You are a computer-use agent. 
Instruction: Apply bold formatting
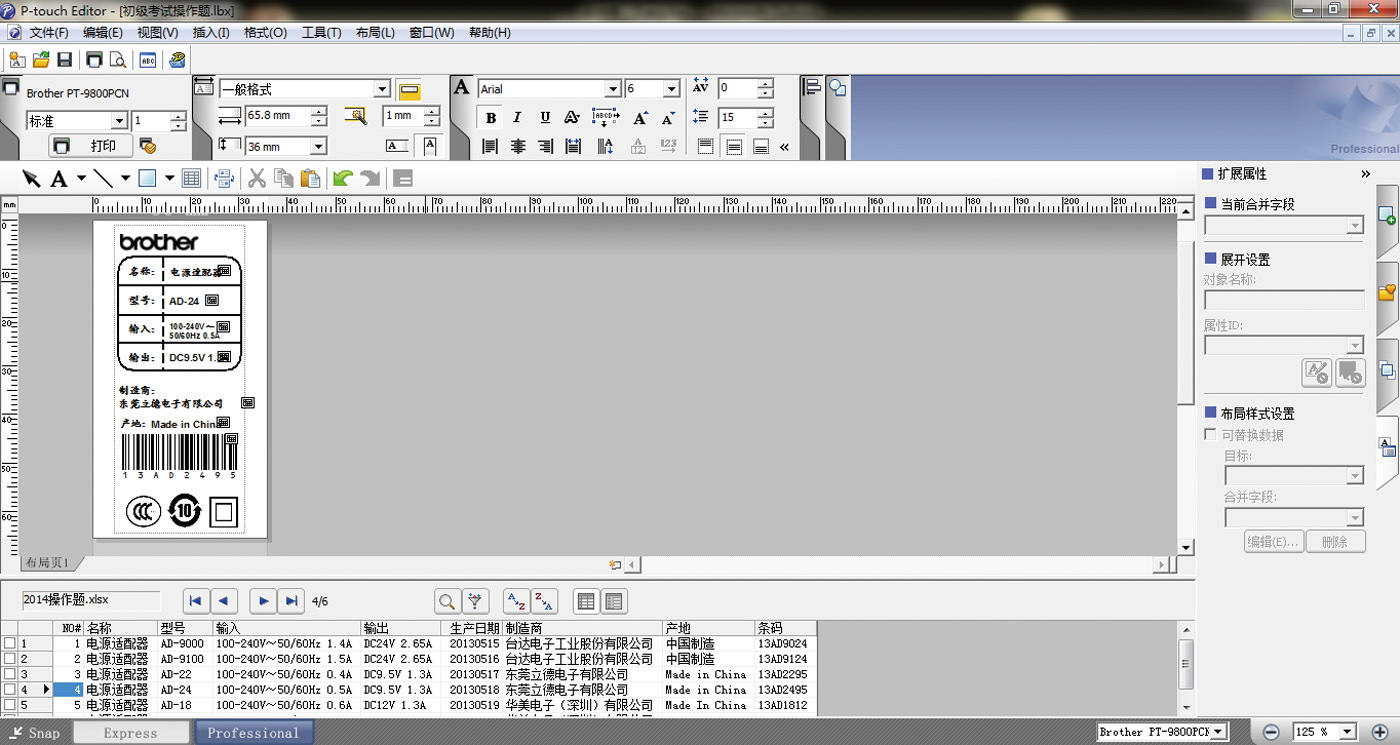click(x=491, y=118)
